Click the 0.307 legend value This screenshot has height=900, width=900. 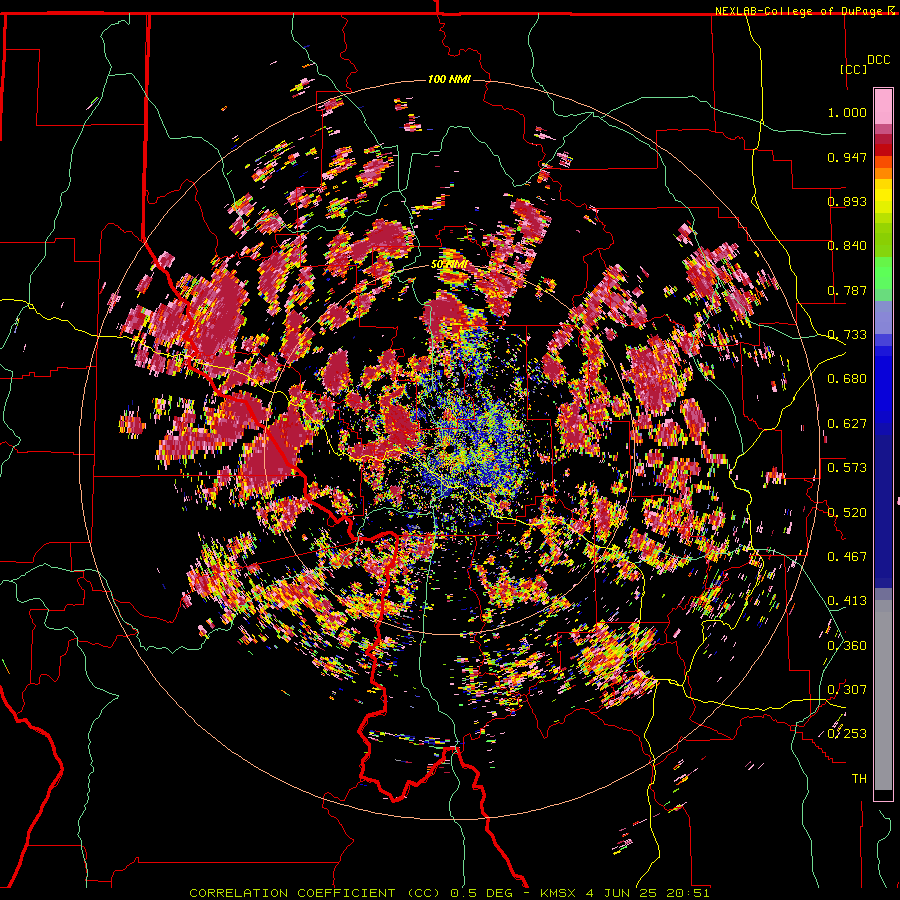(847, 690)
